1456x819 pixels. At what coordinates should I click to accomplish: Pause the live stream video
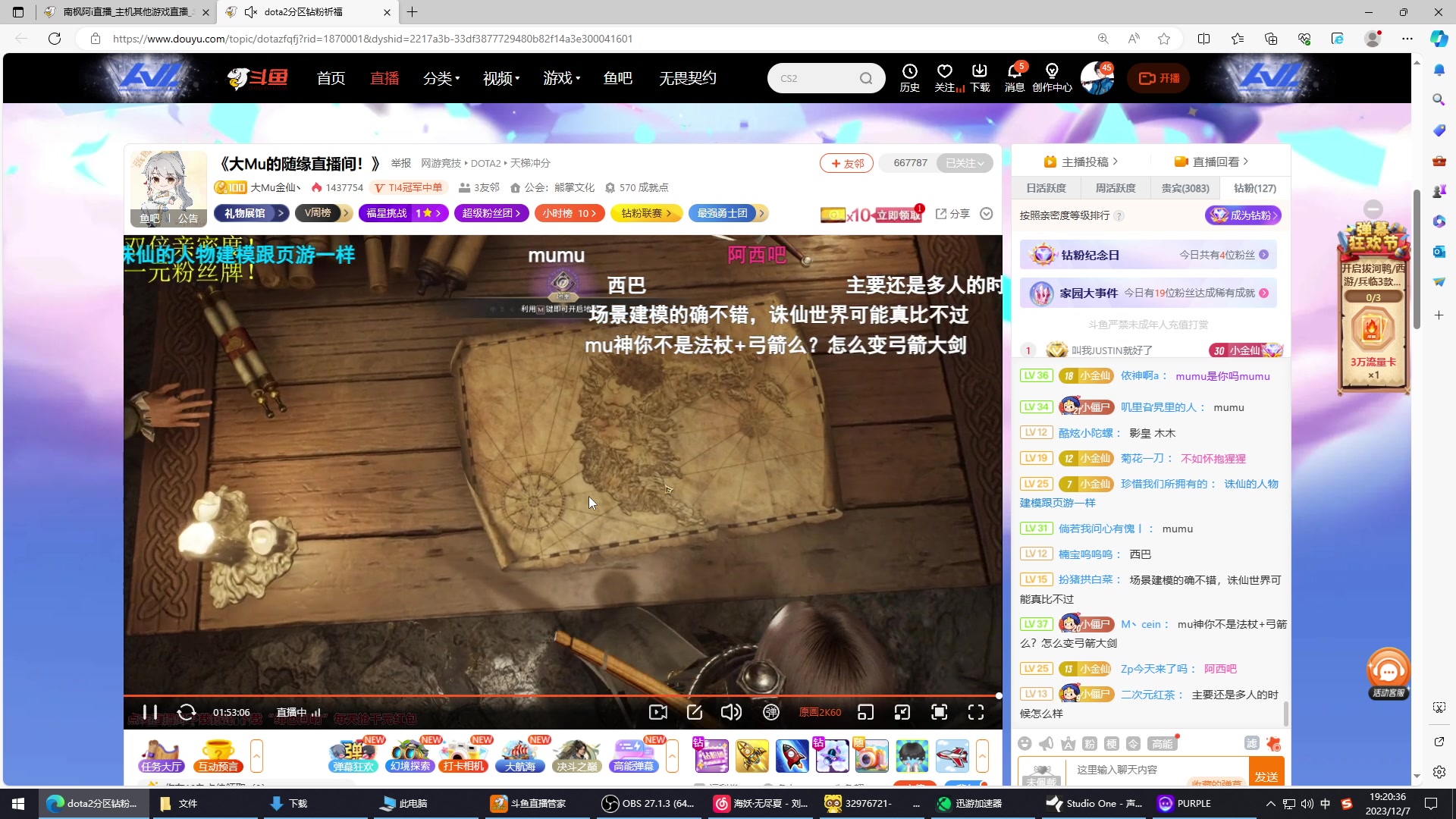[150, 712]
